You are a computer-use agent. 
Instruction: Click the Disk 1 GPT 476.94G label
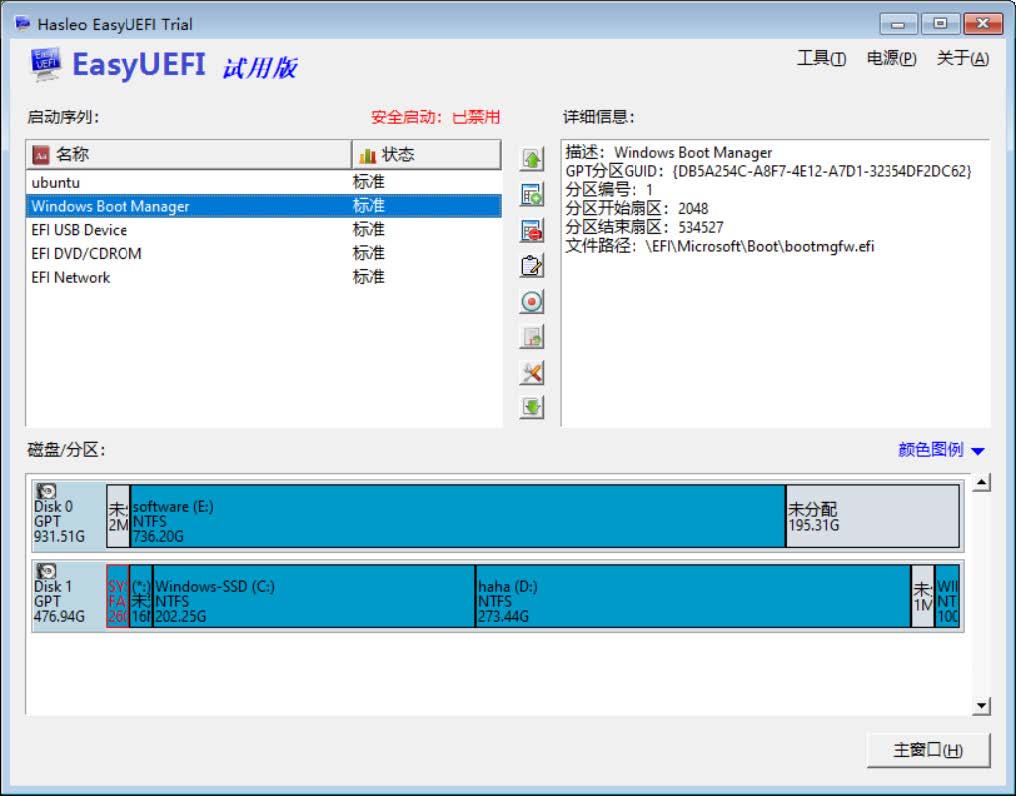pos(59,602)
